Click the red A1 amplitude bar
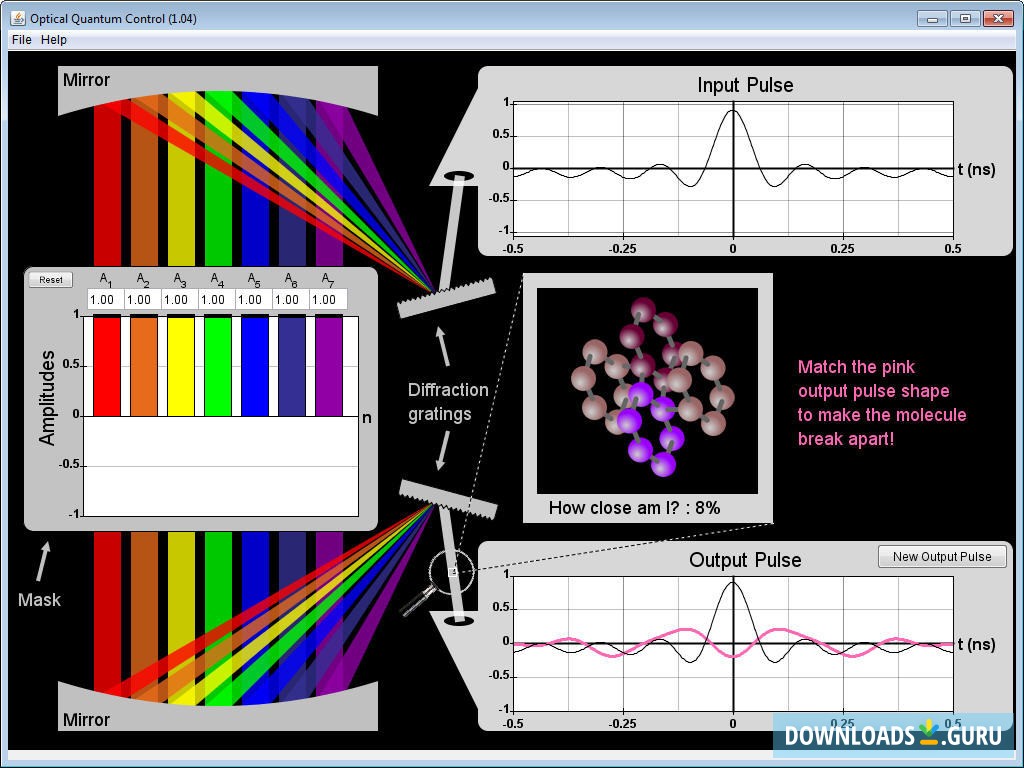Screen dimensions: 1024x768 (x=107, y=366)
